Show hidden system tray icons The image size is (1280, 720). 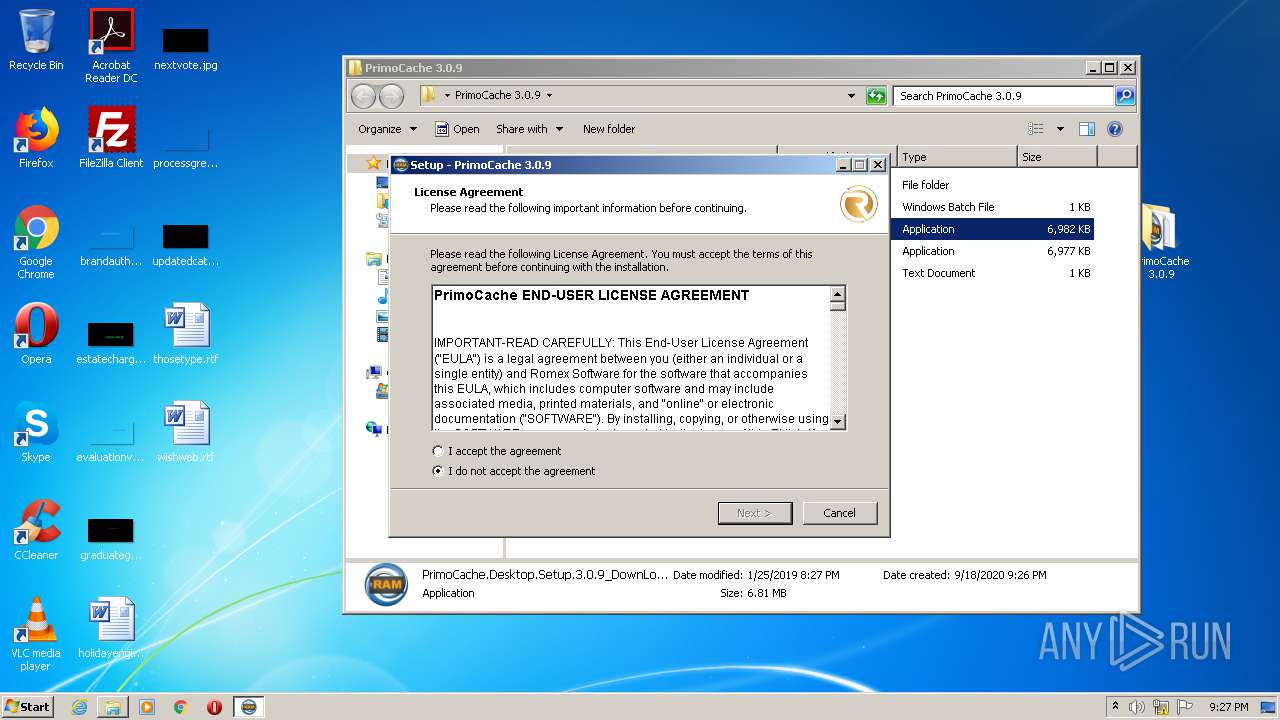pyautogui.click(x=1116, y=707)
